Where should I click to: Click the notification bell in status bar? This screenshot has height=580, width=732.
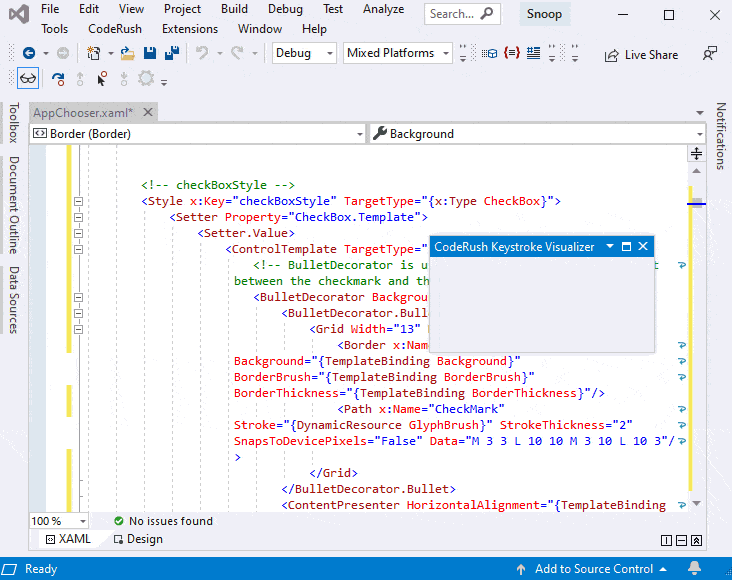coord(695,568)
